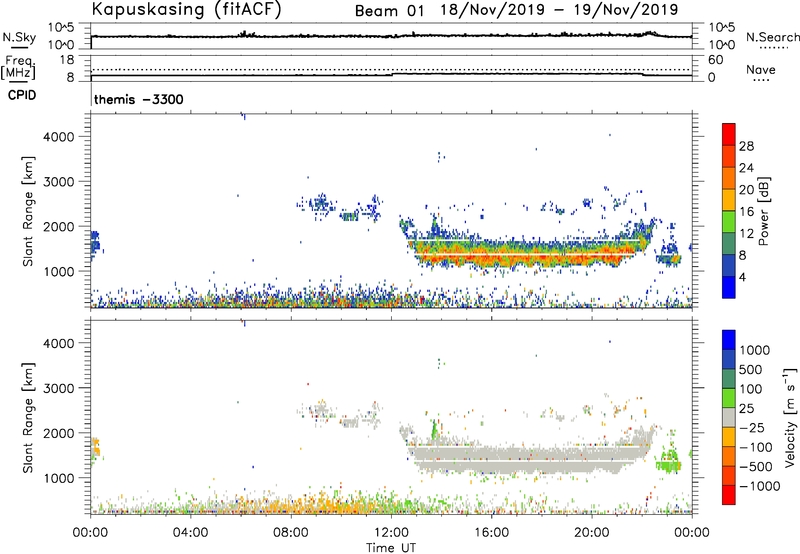Click the "24" value on the Power colorbar
This screenshot has width=800, height=554.
pos(746,168)
